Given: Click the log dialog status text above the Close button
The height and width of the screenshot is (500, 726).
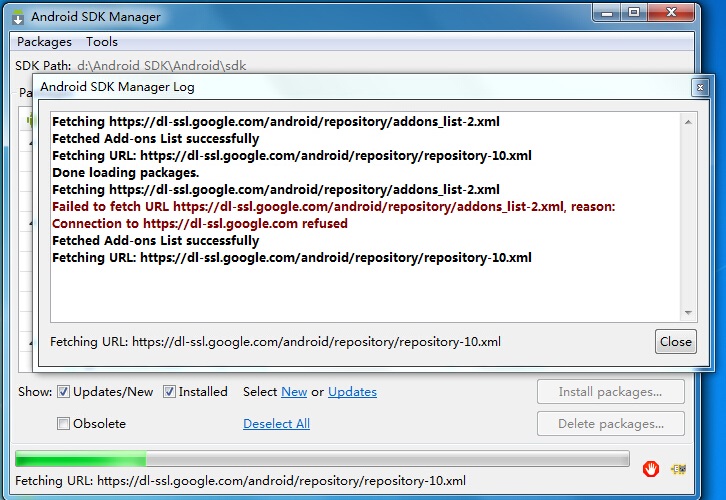Looking at the screenshot, I should 275,342.
